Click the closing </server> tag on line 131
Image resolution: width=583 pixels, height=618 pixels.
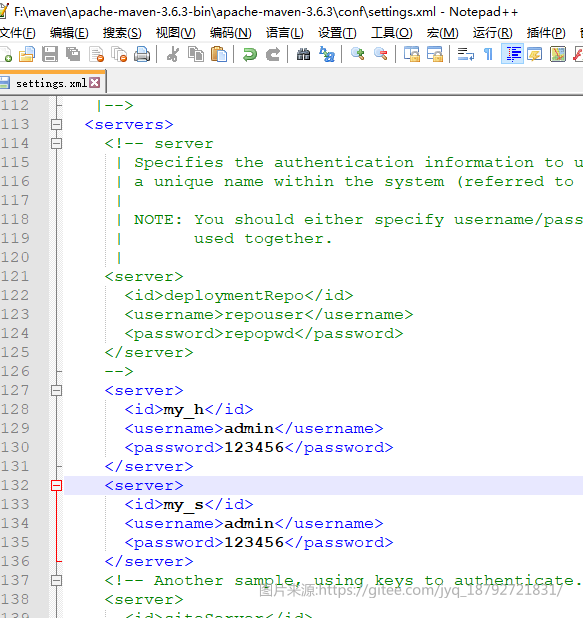point(149,467)
